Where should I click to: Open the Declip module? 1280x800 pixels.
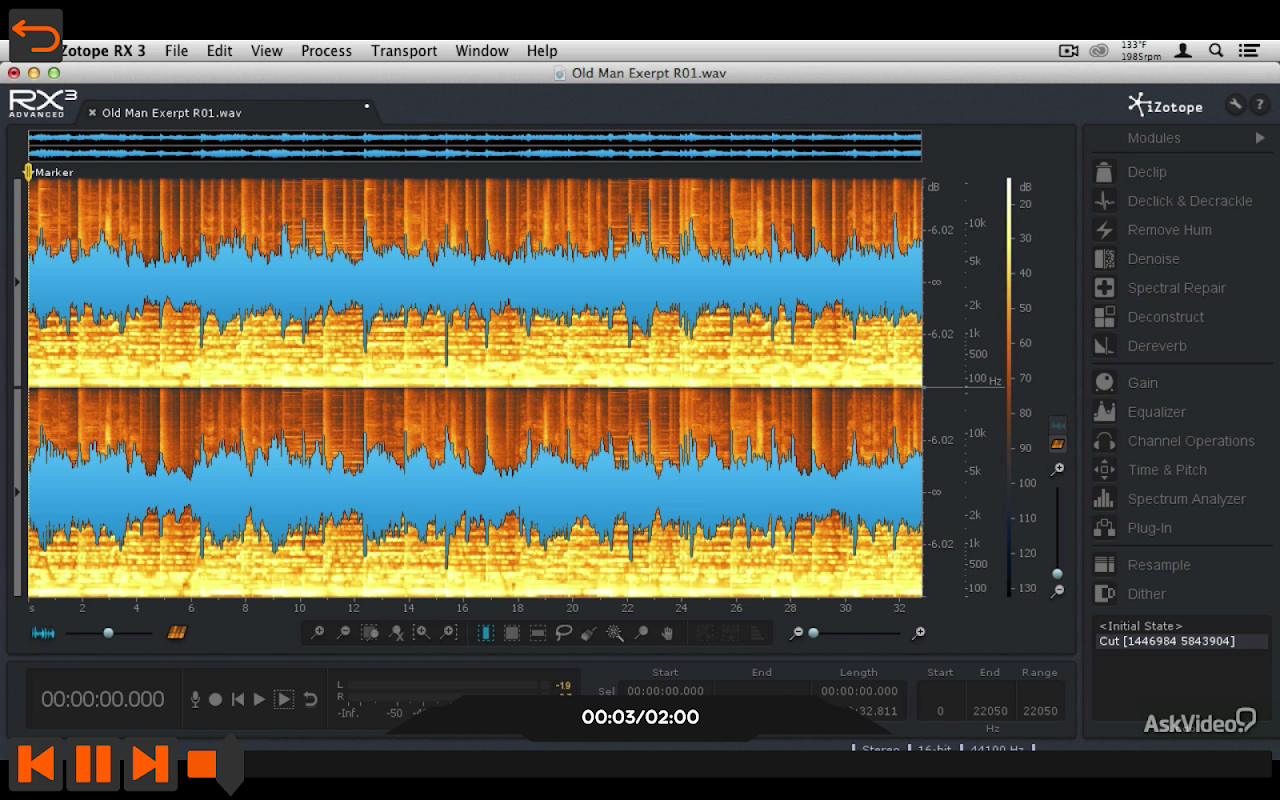pyautogui.click(x=1146, y=172)
